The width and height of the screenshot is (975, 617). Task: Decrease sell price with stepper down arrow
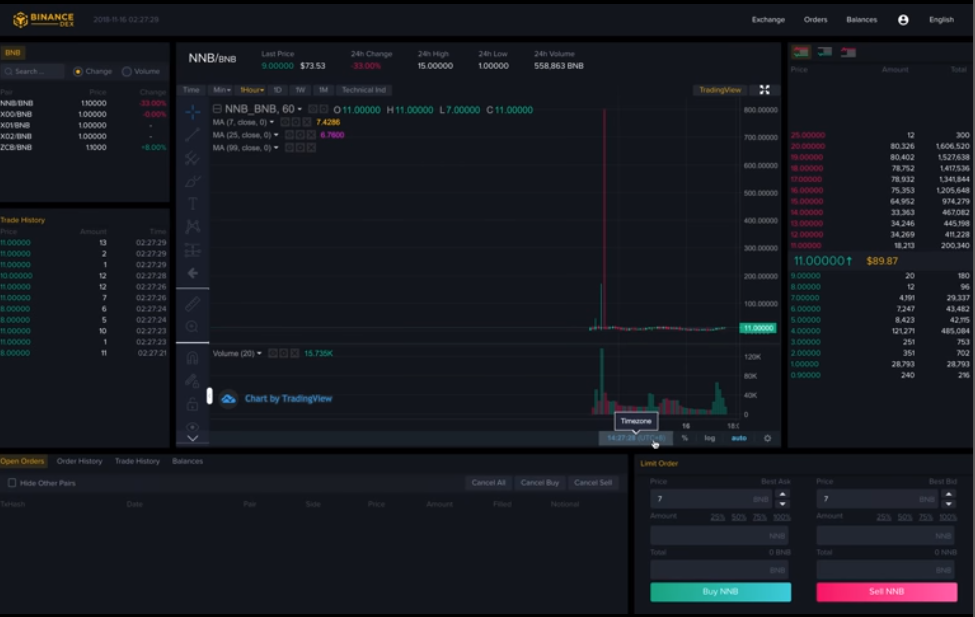coord(948,503)
